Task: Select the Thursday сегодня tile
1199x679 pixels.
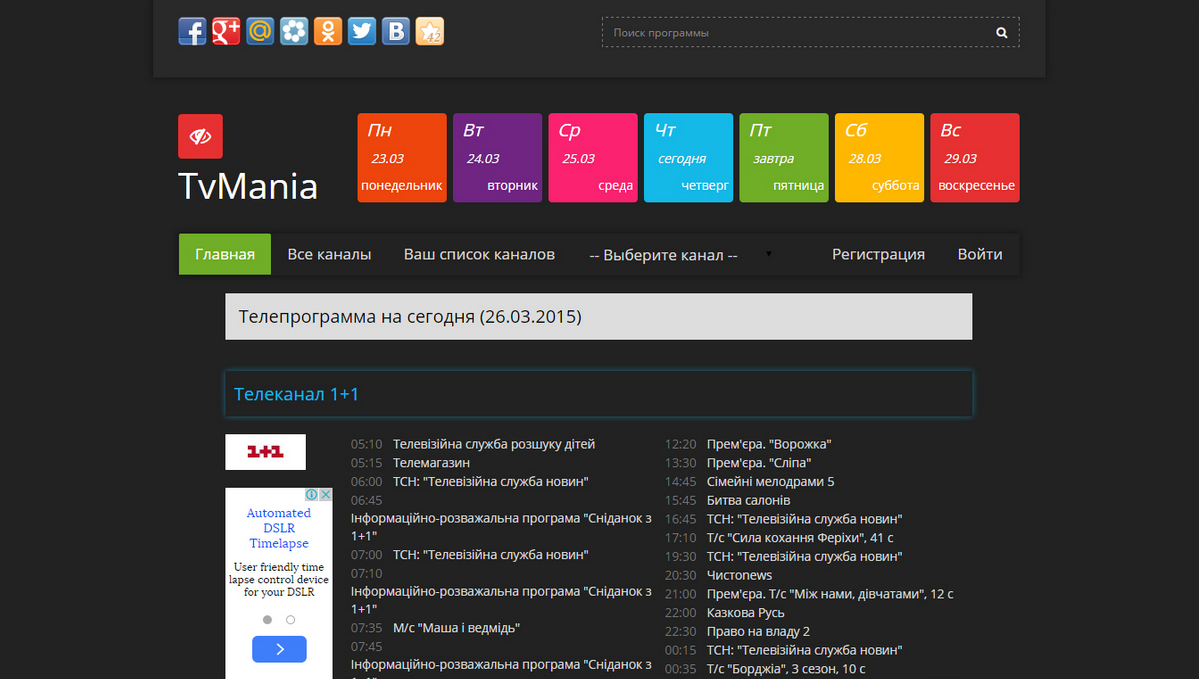Action: point(688,158)
